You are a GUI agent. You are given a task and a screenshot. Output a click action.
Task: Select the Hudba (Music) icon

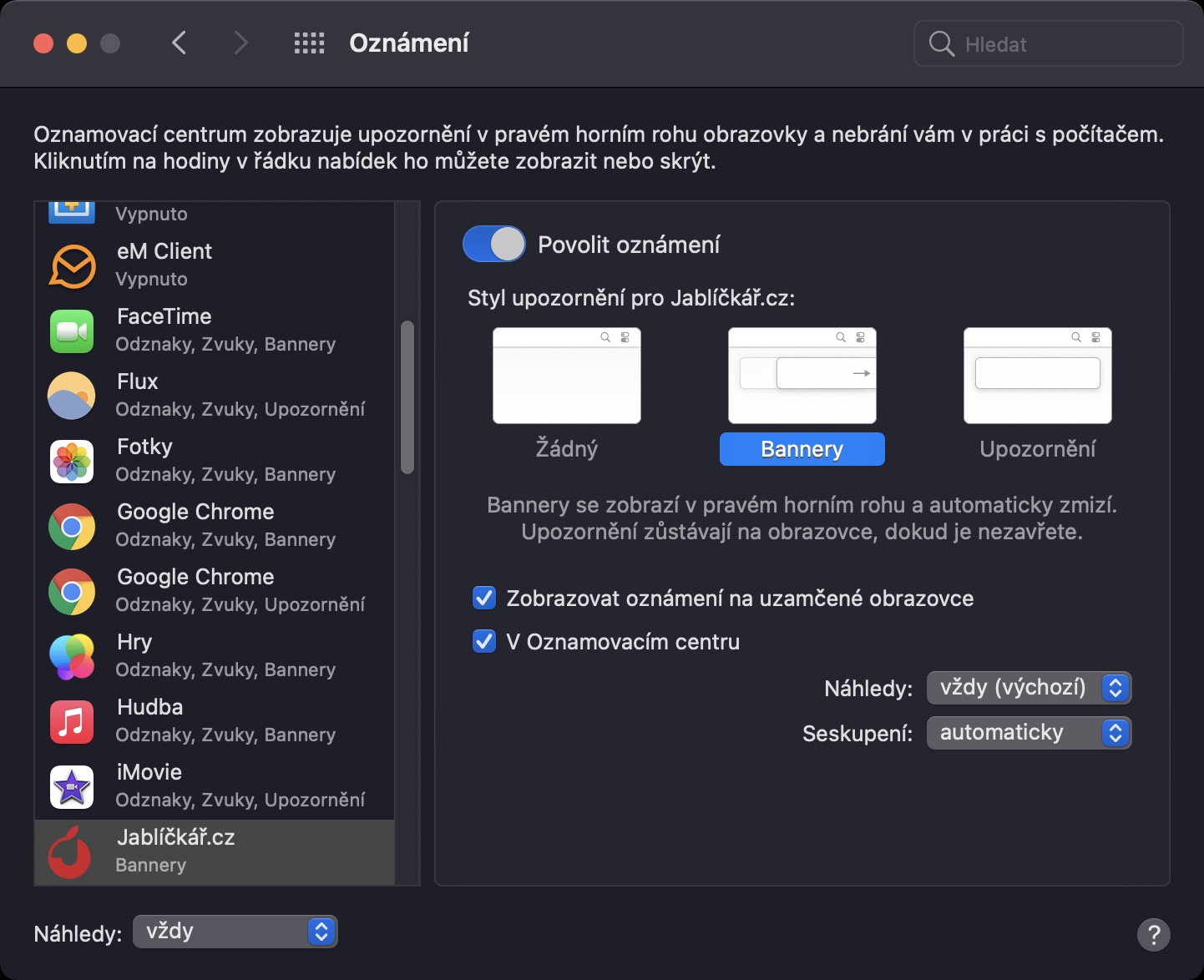(73, 721)
